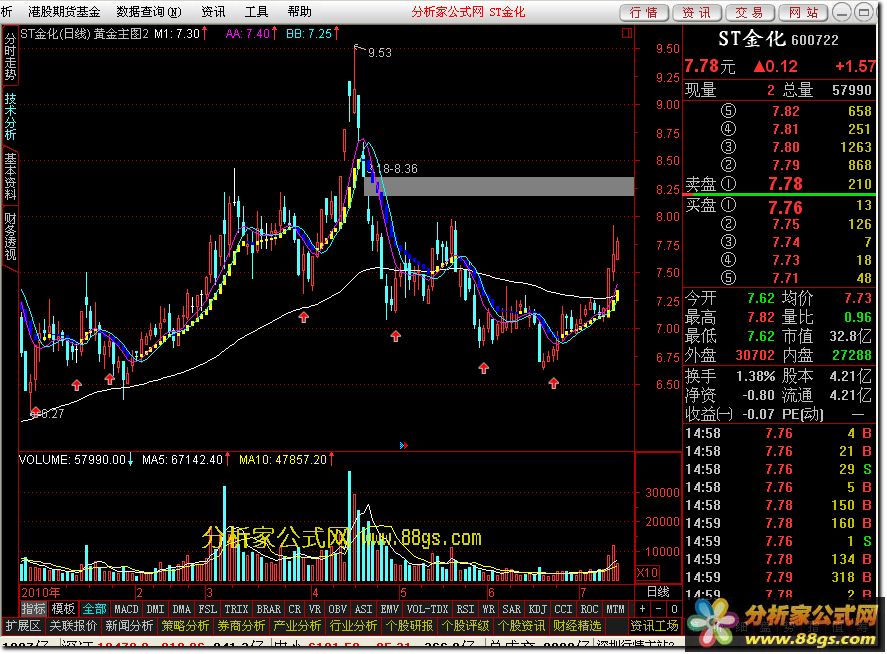887x654 pixels.
Task: Open the 港股期货基金 menu
Action: [64, 12]
